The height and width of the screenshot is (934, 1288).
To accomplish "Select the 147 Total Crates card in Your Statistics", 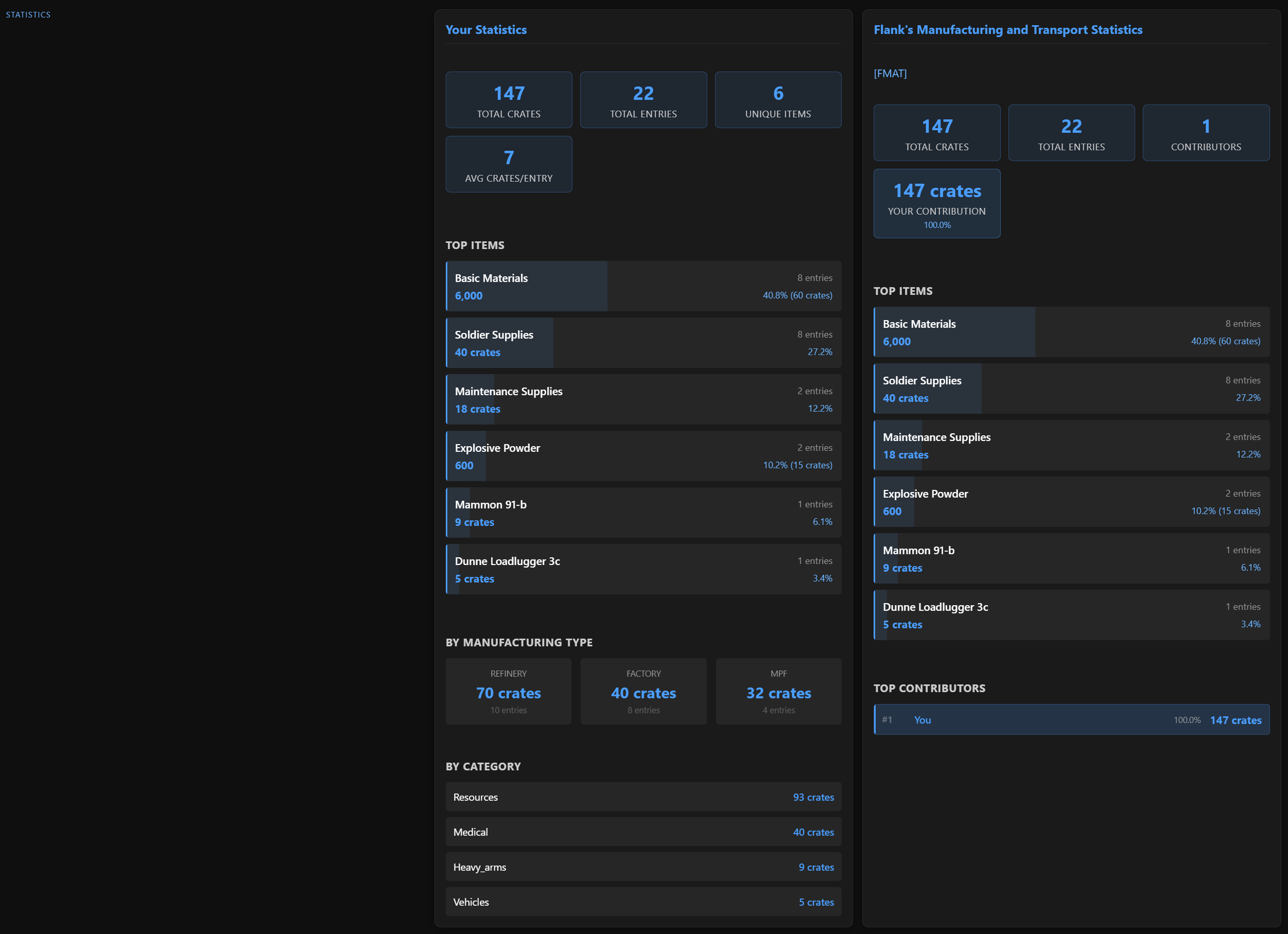I will pyautogui.click(x=508, y=100).
